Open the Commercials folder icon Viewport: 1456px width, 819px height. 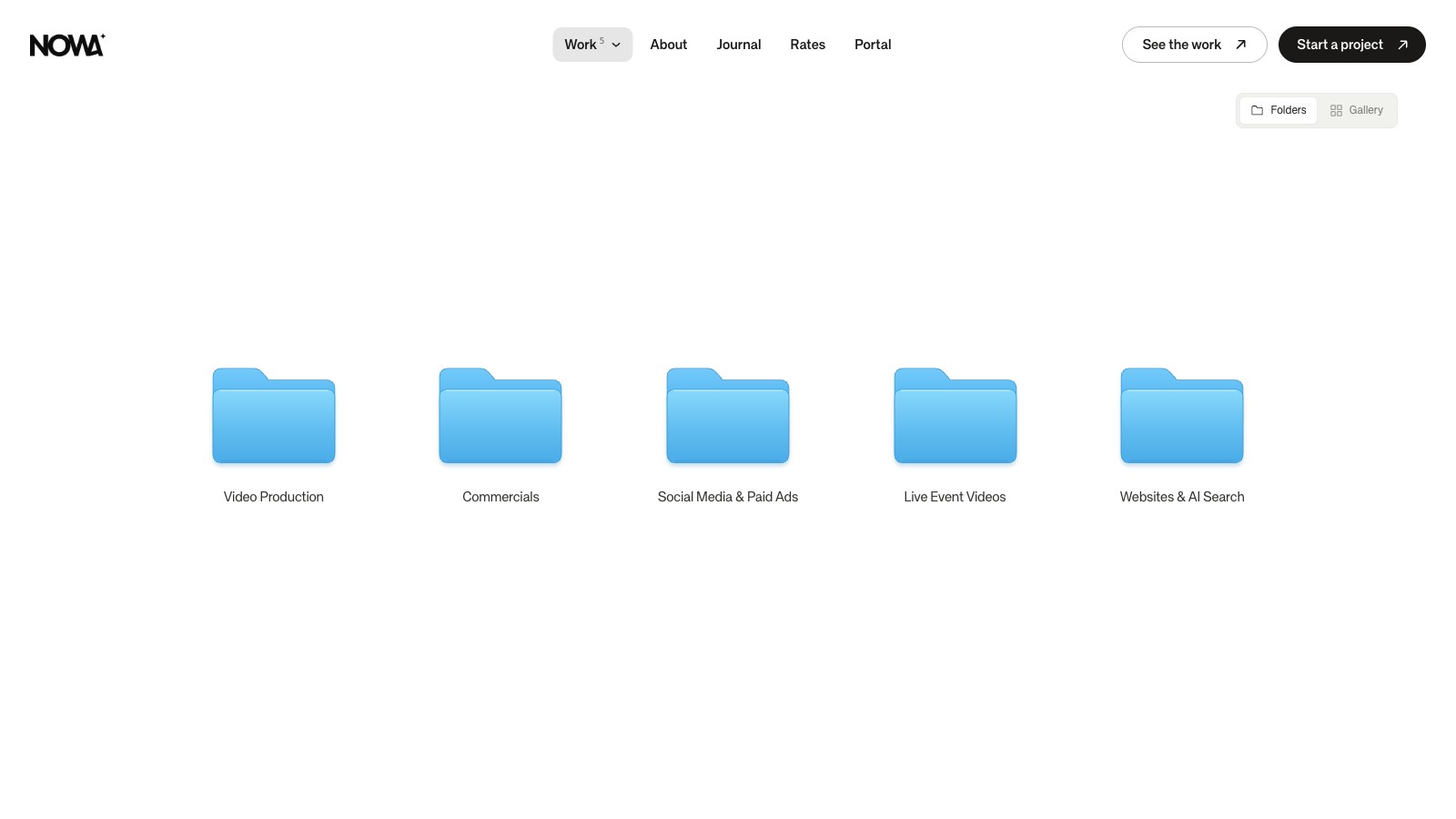500,416
